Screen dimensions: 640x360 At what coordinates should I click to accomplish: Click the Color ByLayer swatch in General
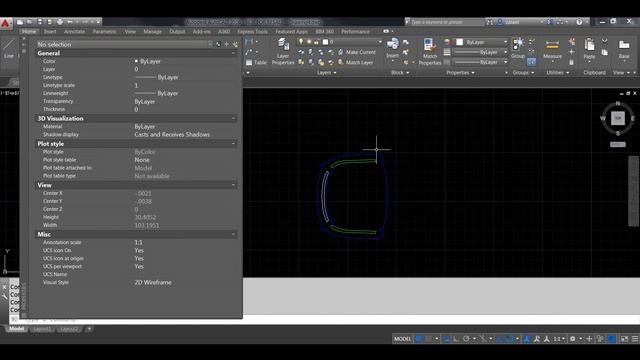pos(136,61)
